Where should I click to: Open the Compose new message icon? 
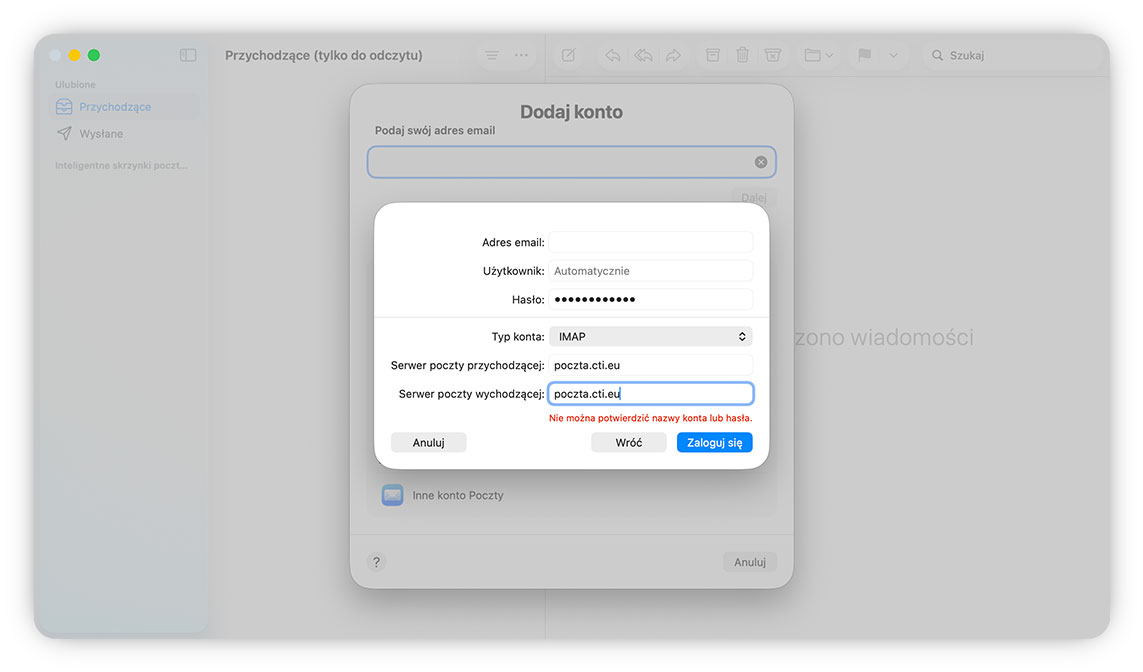tap(568, 55)
